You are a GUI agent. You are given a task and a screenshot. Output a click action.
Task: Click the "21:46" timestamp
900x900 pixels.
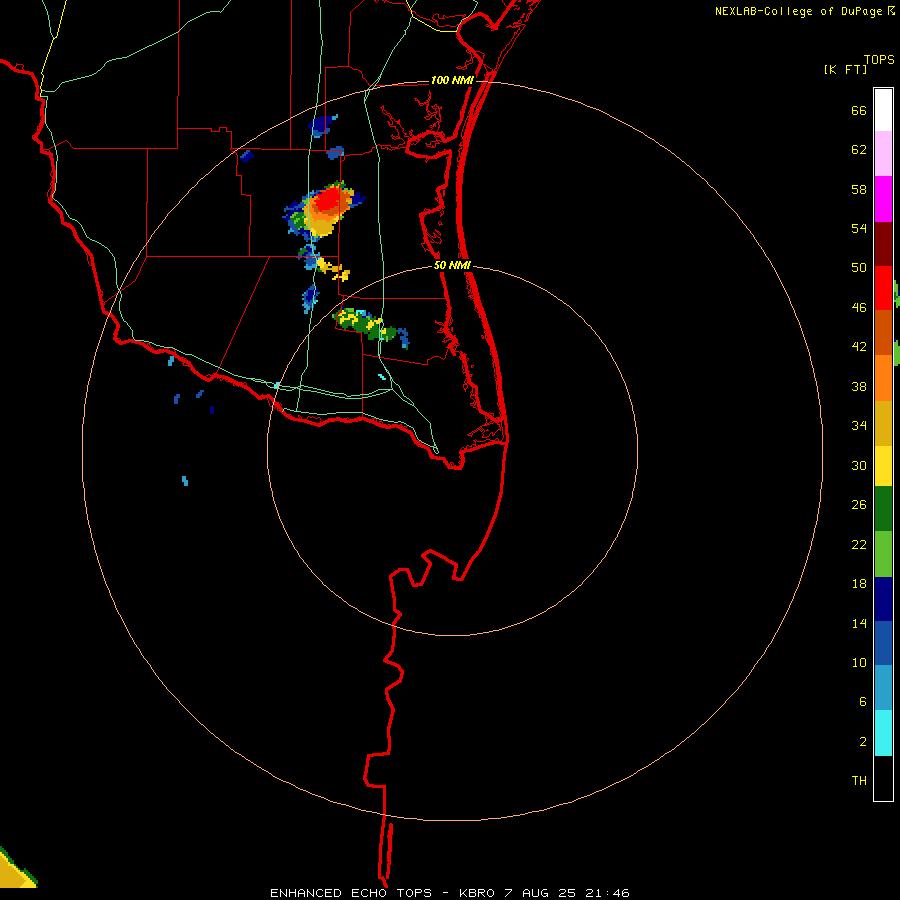607,893
